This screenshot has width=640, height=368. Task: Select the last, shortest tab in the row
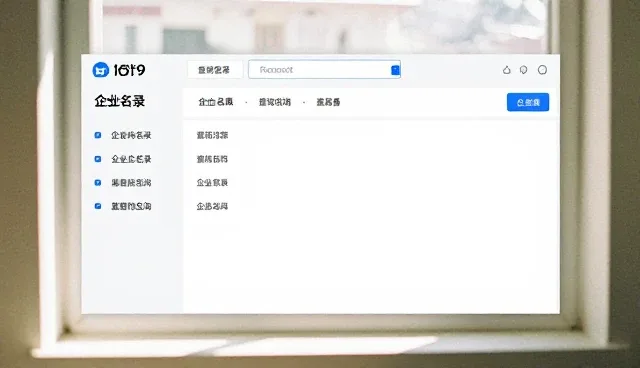click(x=328, y=102)
